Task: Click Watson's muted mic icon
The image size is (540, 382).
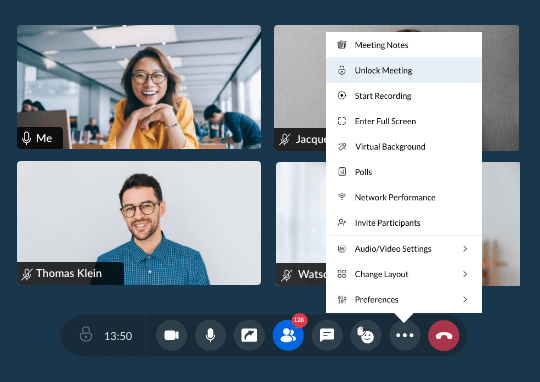Action: 287,275
